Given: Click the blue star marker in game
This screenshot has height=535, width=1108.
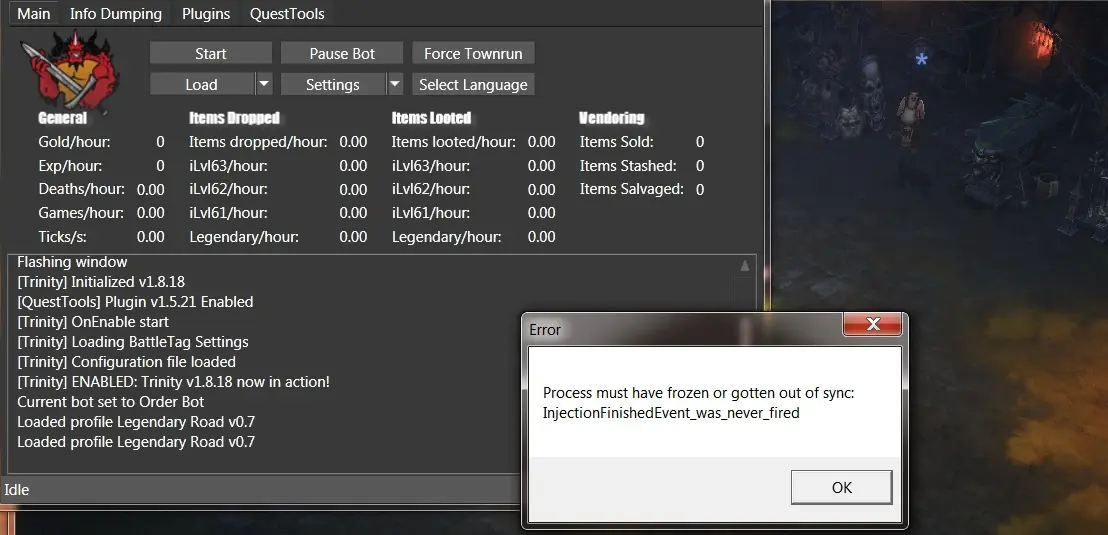Looking at the screenshot, I should click(x=922, y=60).
